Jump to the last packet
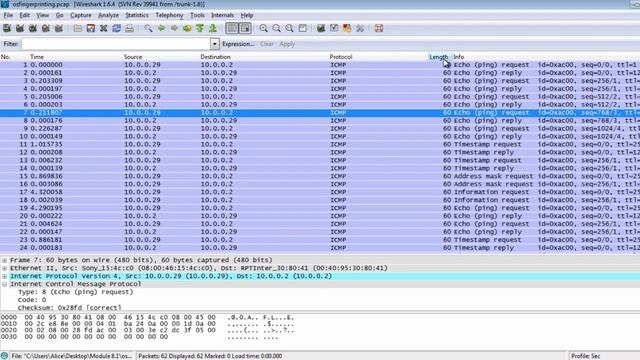This screenshot has width=640, height=360. [x=213, y=28]
